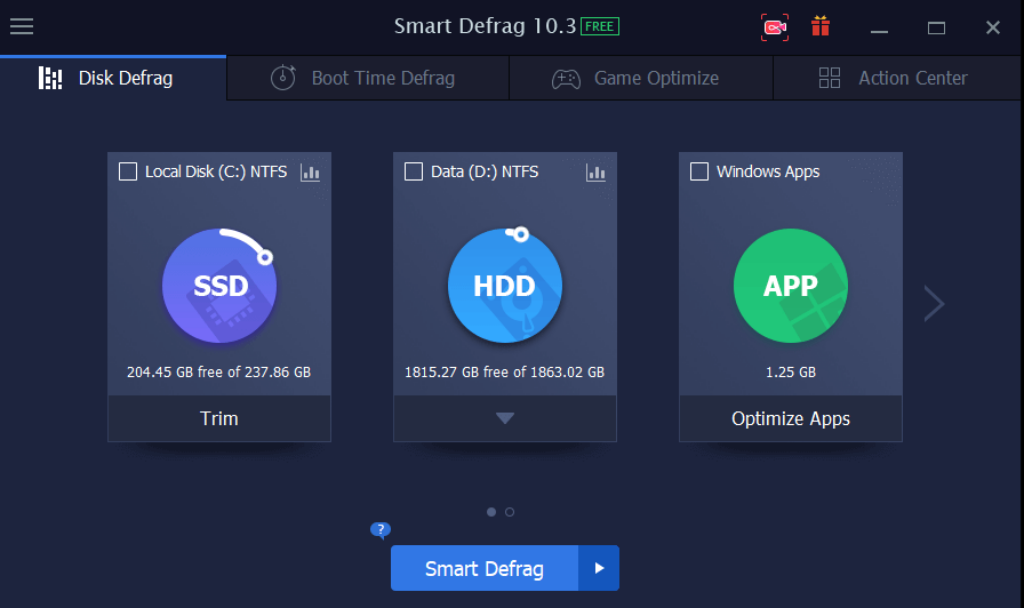The height and width of the screenshot is (608, 1024).
Task: Click the 'Data (D:) NTFS' label
Action: point(485,172)
